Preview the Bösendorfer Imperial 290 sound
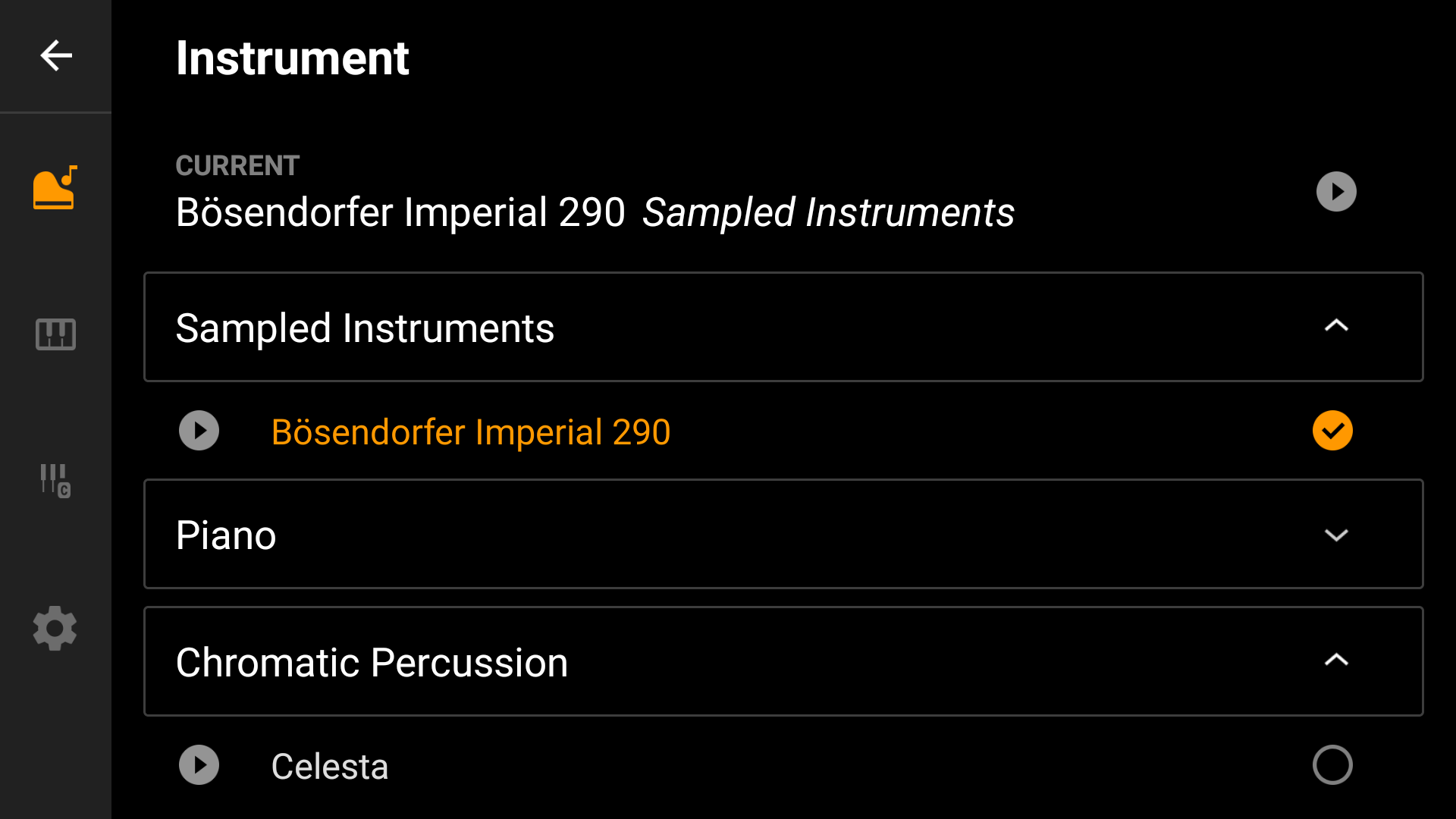1456x819 pixels. click(199, 431)
